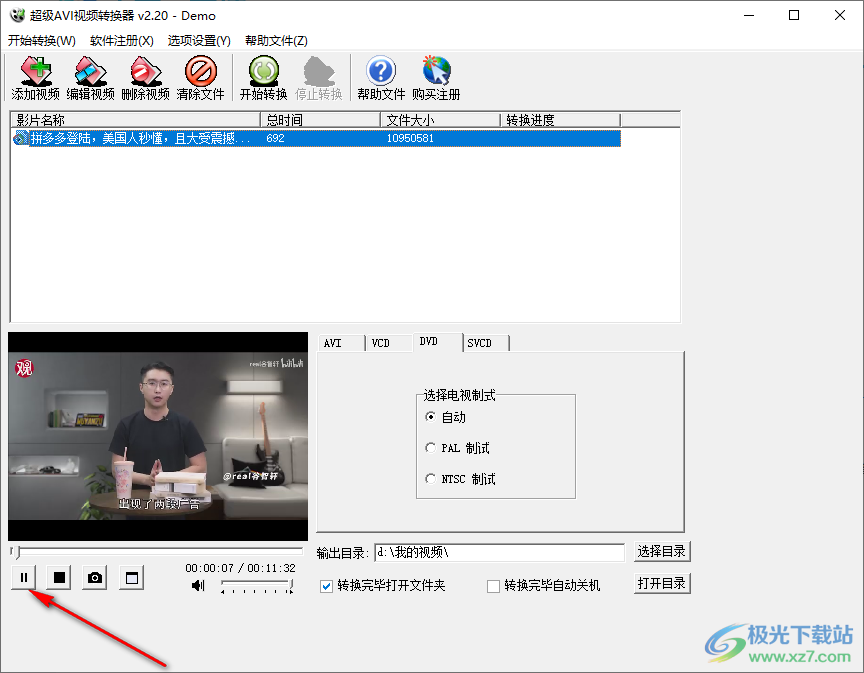The image size is (864, 673).
Task: Start conversion with 开始转换 toolbar icon
Action: coord(263,78)
